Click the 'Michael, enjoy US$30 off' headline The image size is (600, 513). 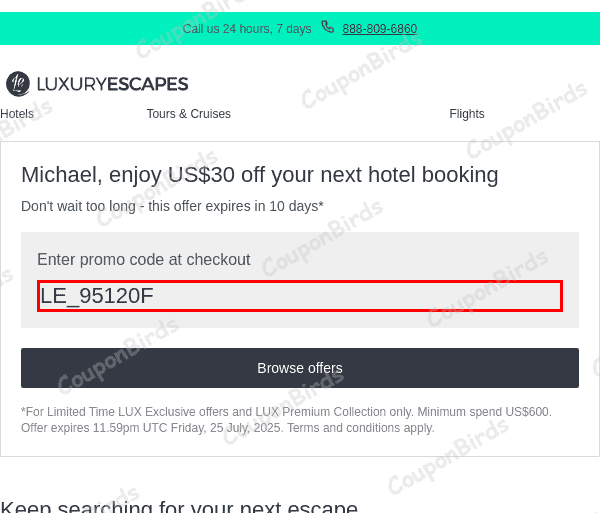[259, 175]
